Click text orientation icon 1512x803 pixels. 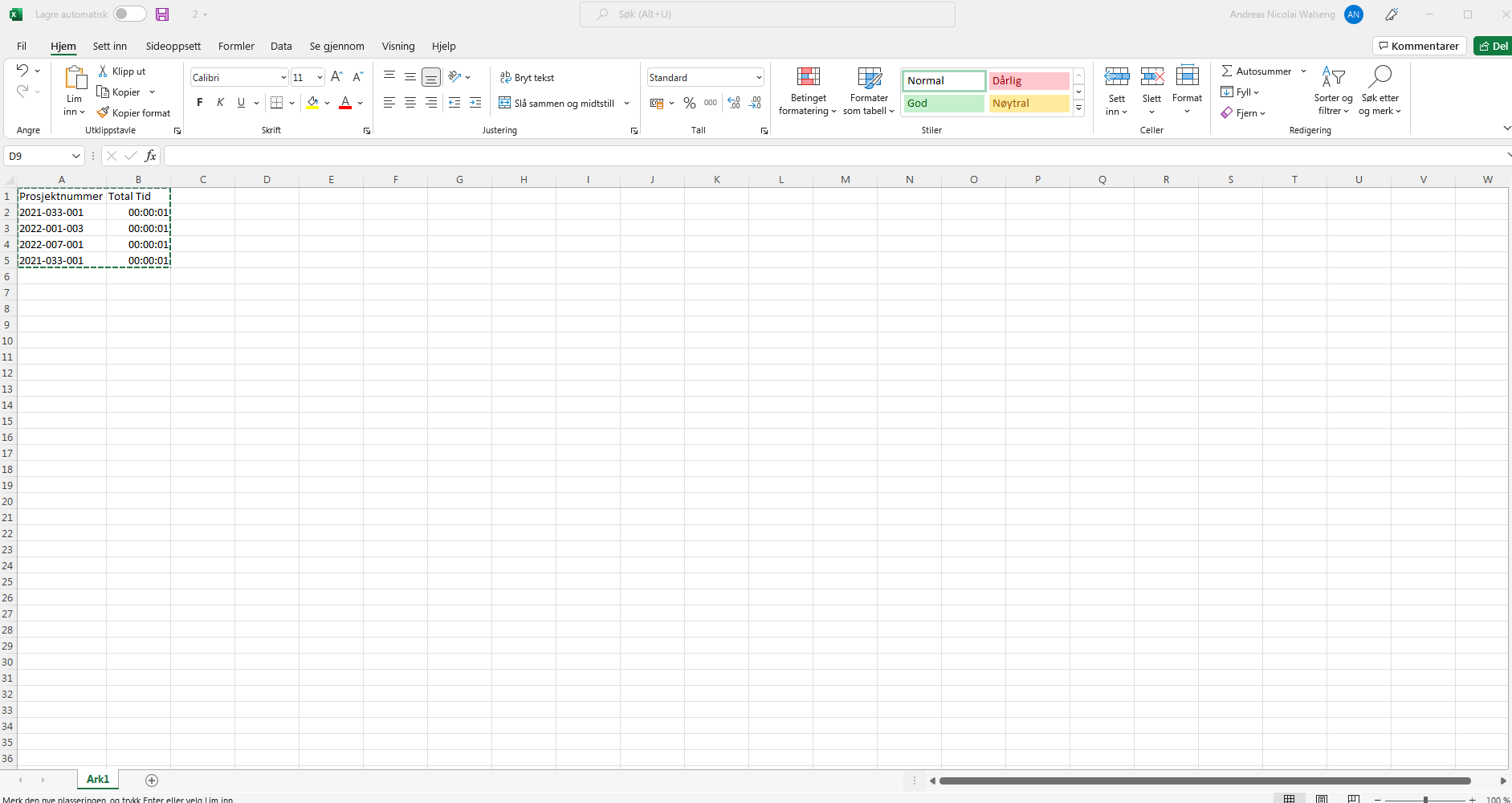click(455, 77)
